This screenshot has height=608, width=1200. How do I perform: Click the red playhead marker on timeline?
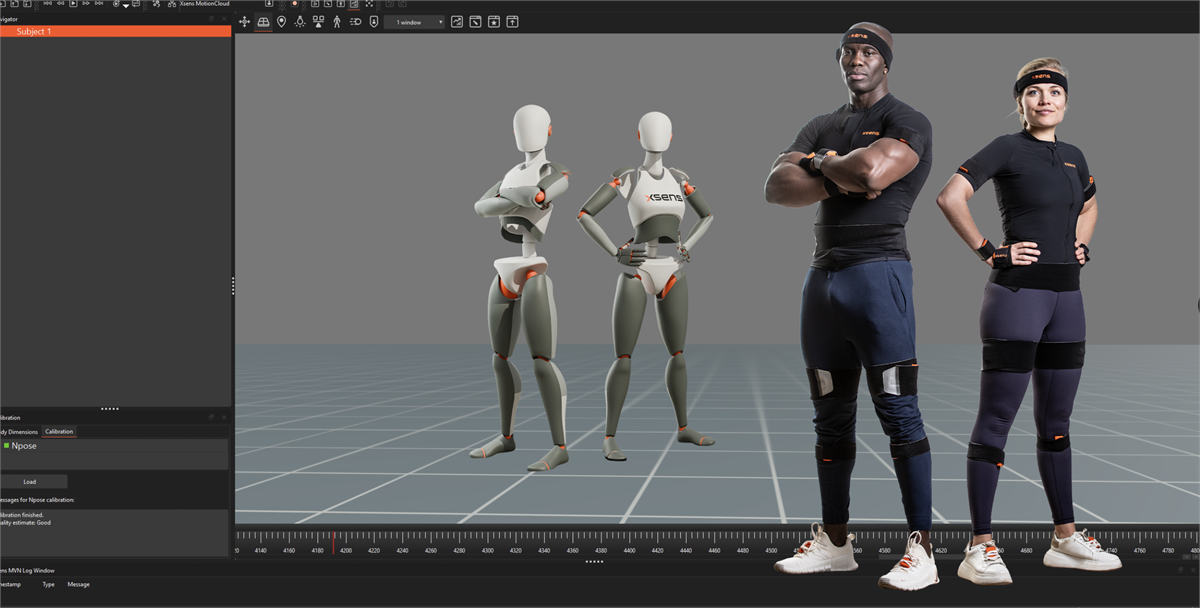pos(333,541)
